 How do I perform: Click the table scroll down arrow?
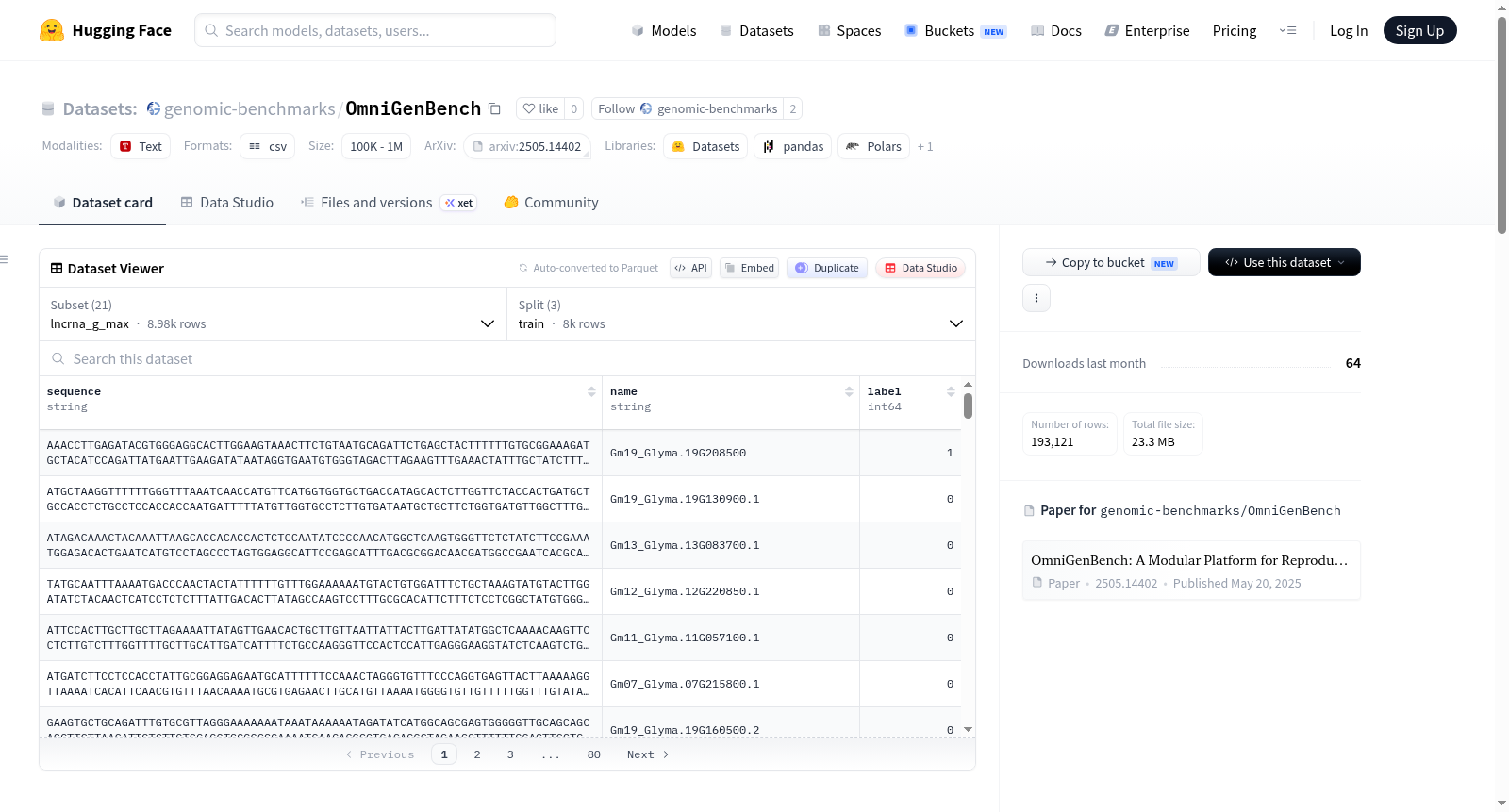point(968,729)
